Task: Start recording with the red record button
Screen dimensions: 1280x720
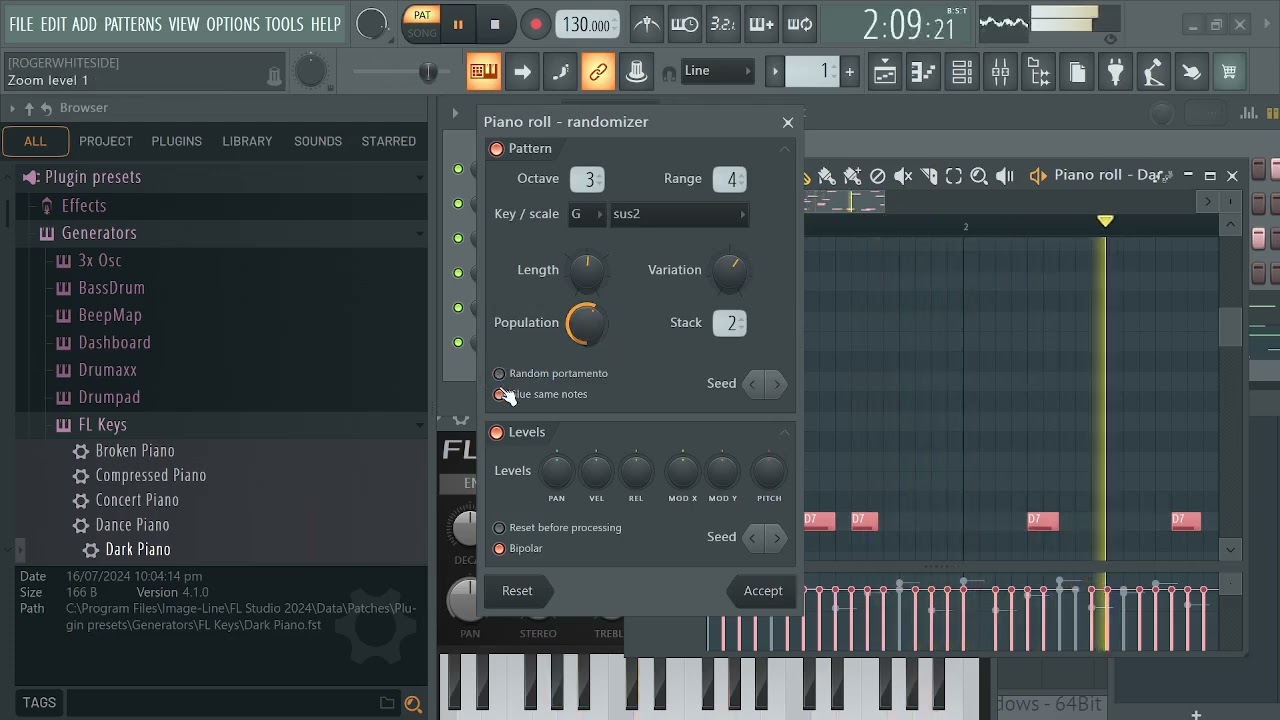Action: pos(536,25)
